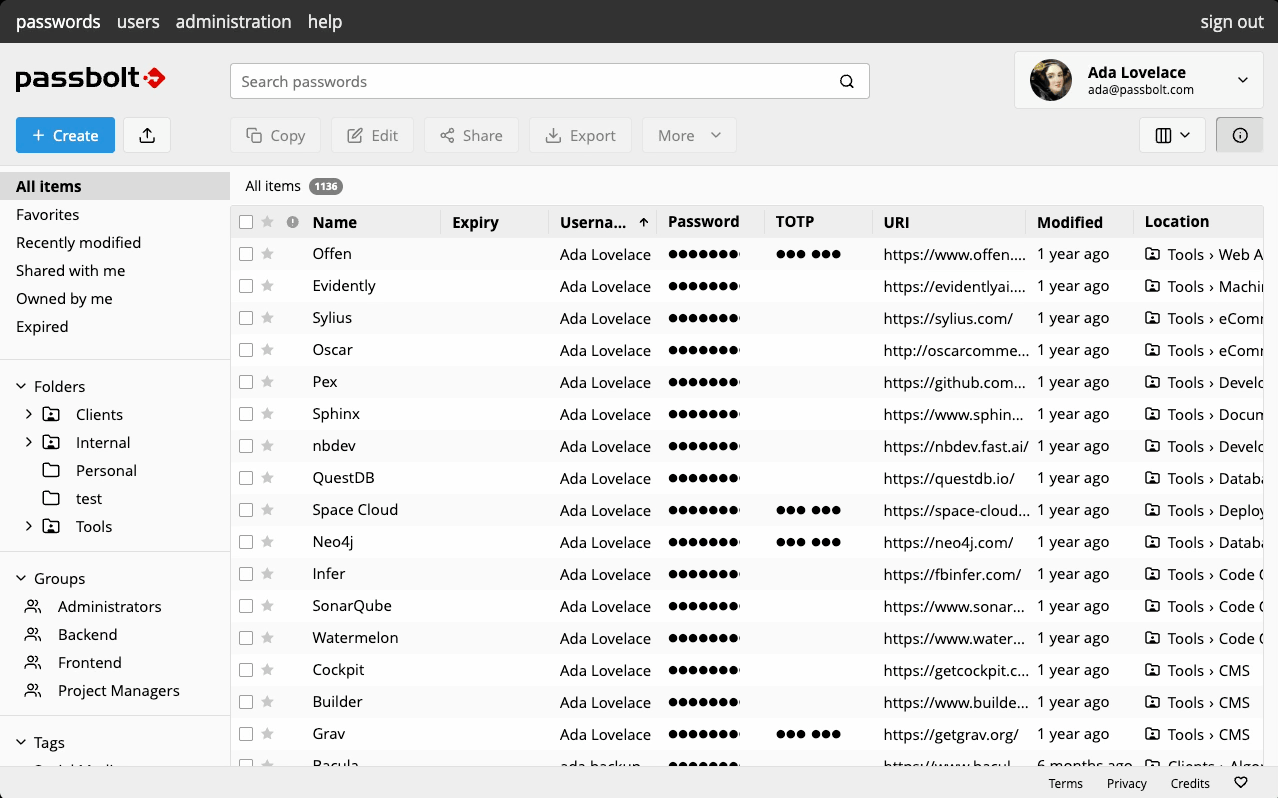
Task: Toggle the info sidebar icon button
Action: 1240,135
